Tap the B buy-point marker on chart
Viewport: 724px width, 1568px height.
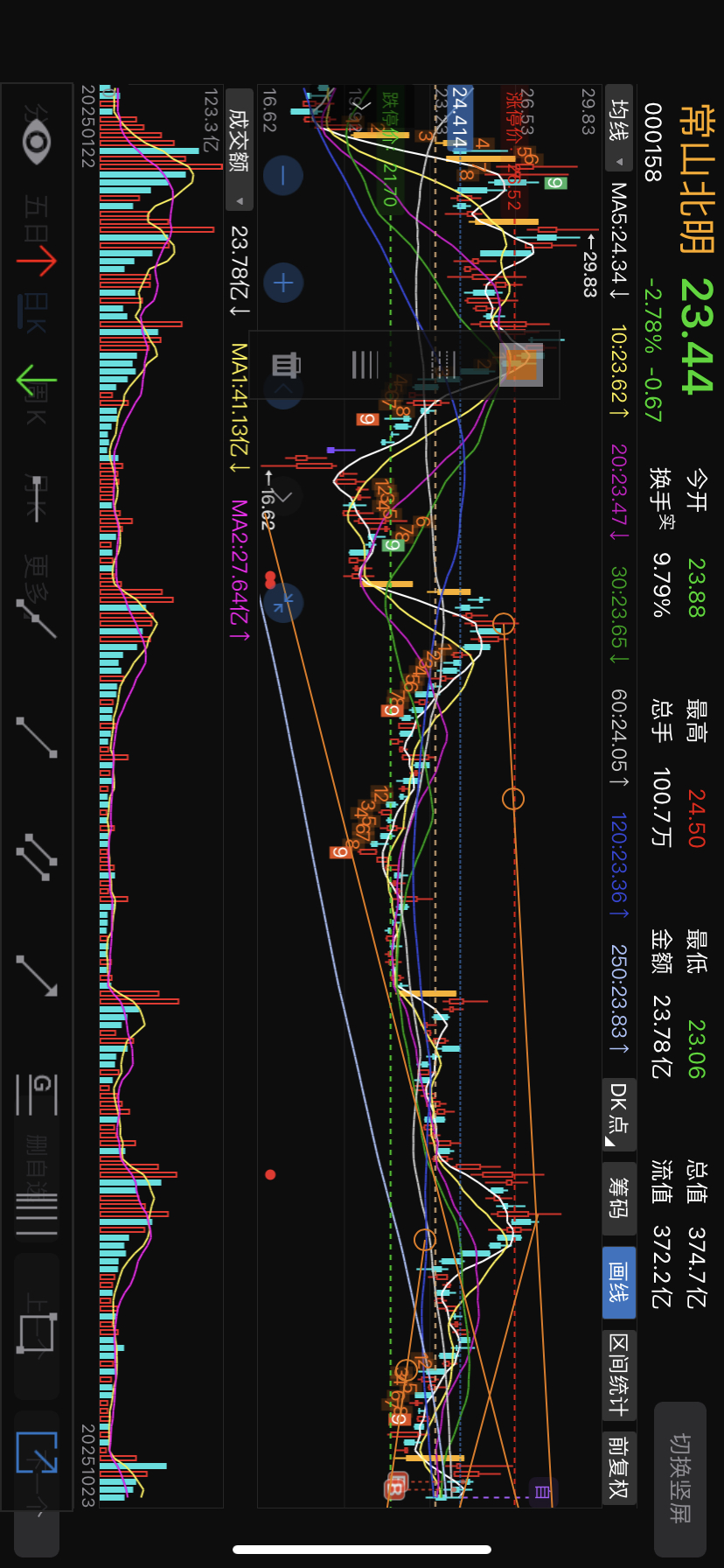395,1485
